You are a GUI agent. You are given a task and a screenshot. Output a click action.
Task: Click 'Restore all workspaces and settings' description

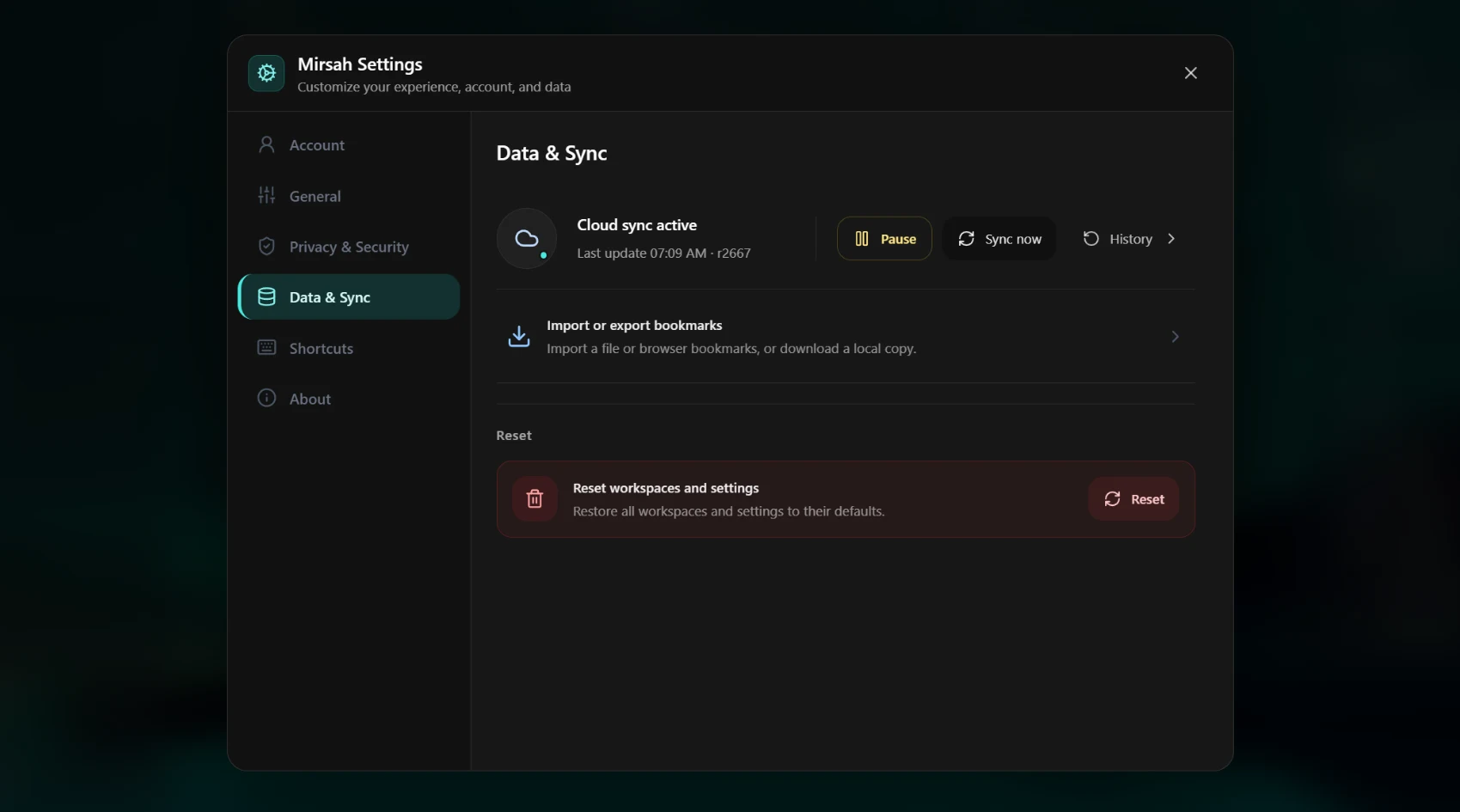(729, 511)
